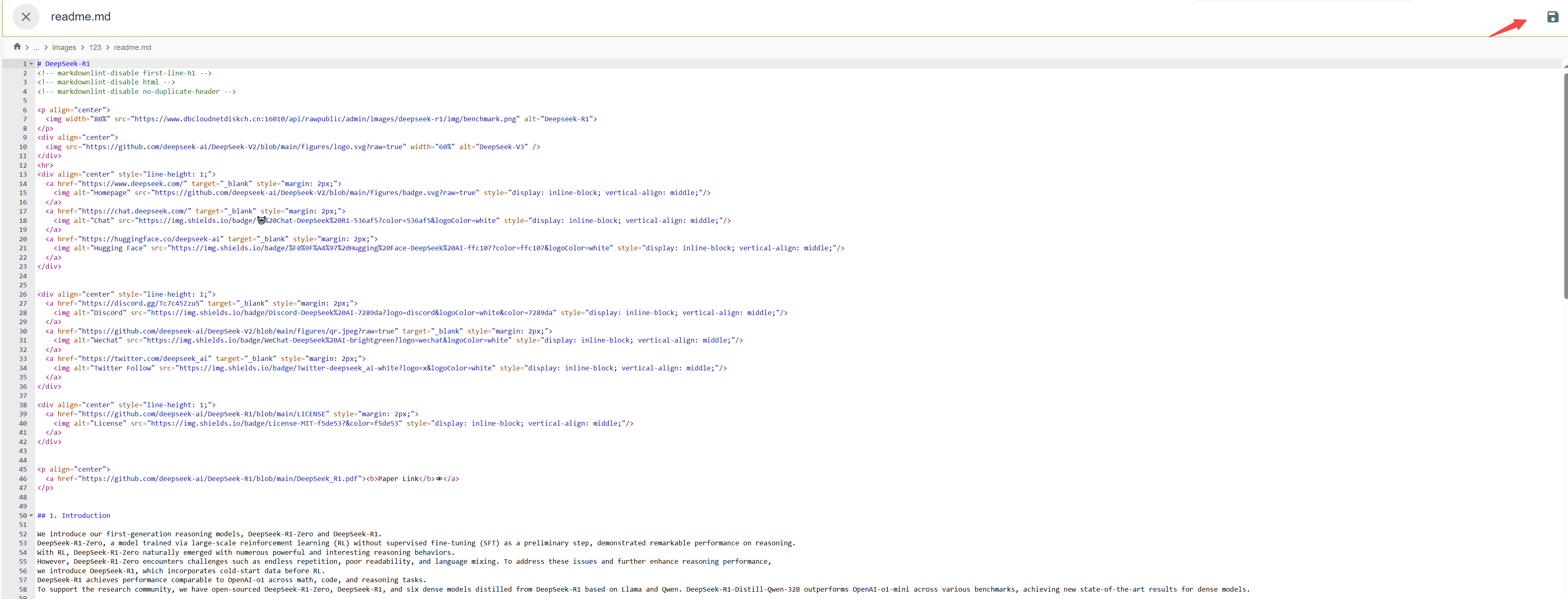
Task: Click the 'We introduce our first-generation reasoning models' line
Action: (209, 535)
